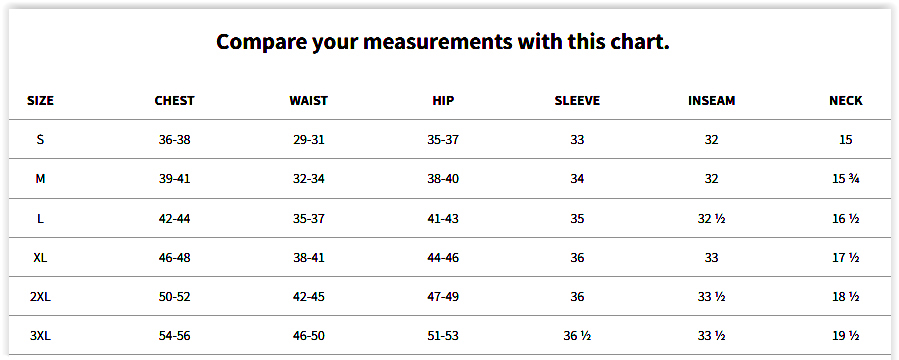Select the HIP column header
Image resolution: width=899 pixels, height=360 pixels.
[x=443, y=101]
